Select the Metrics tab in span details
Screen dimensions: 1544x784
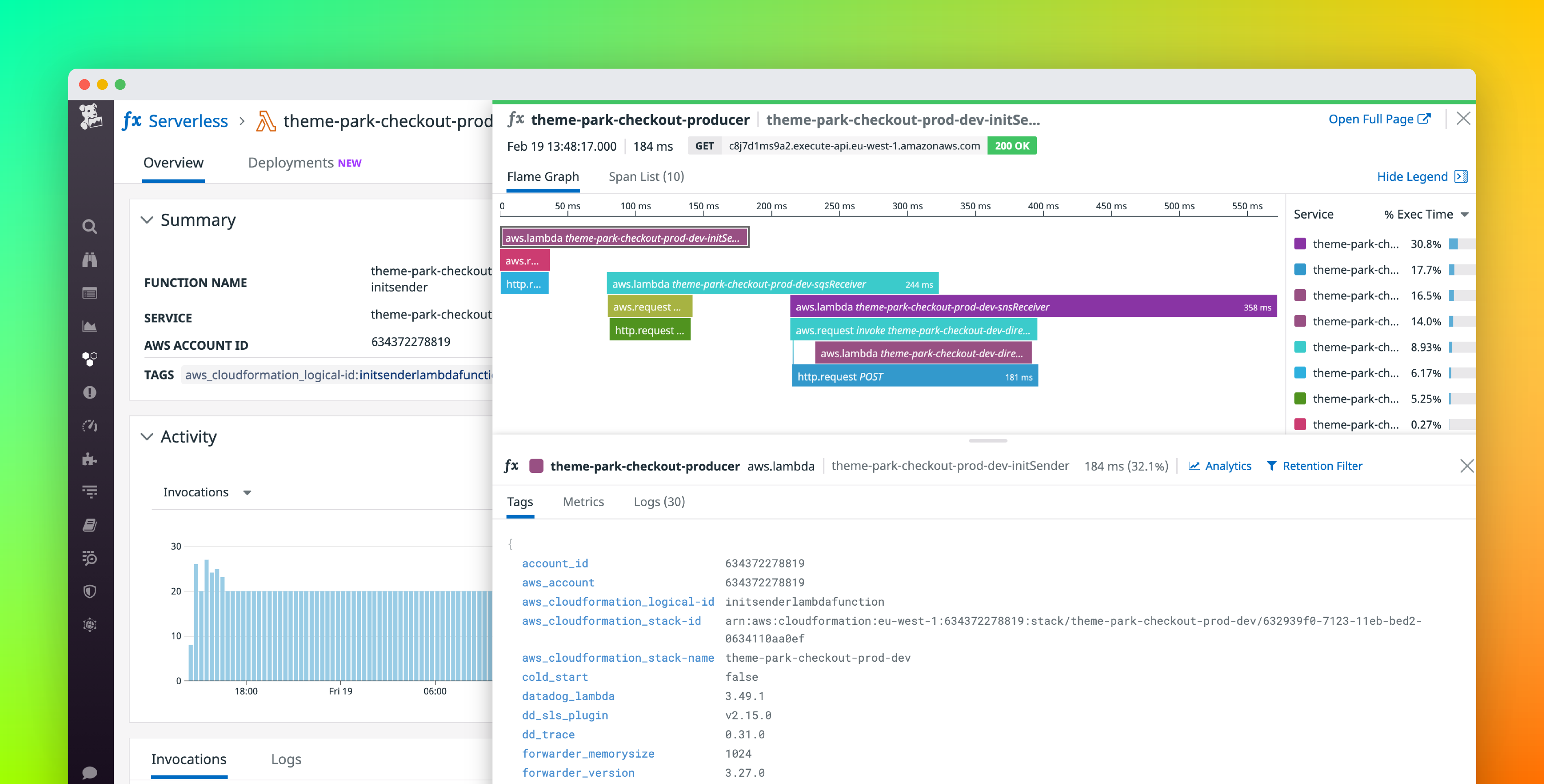pyautogui.click(x=583, y=502)
